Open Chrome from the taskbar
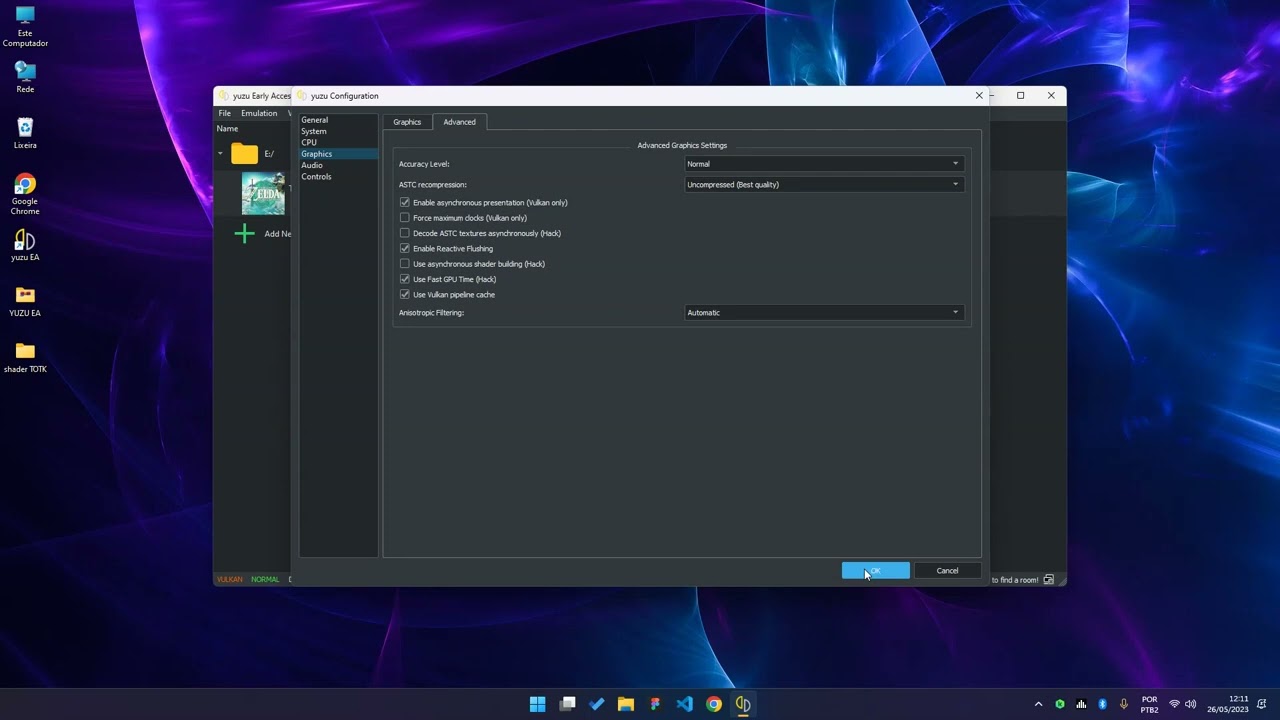This screenshot has height=720, width=1280. pyautogui.click(x=714, y=704)
